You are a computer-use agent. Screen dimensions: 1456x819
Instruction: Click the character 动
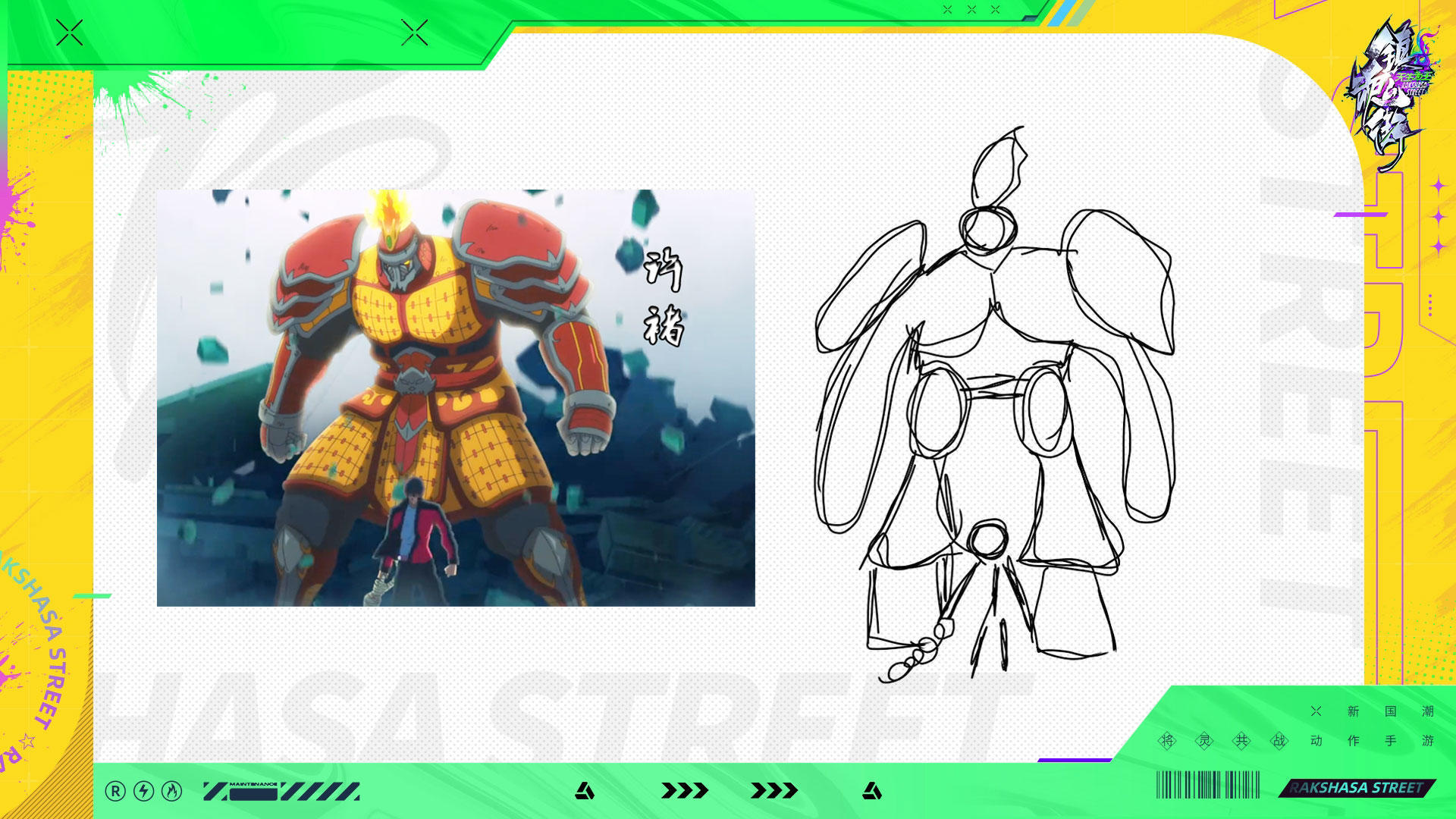click(1316, 741)
